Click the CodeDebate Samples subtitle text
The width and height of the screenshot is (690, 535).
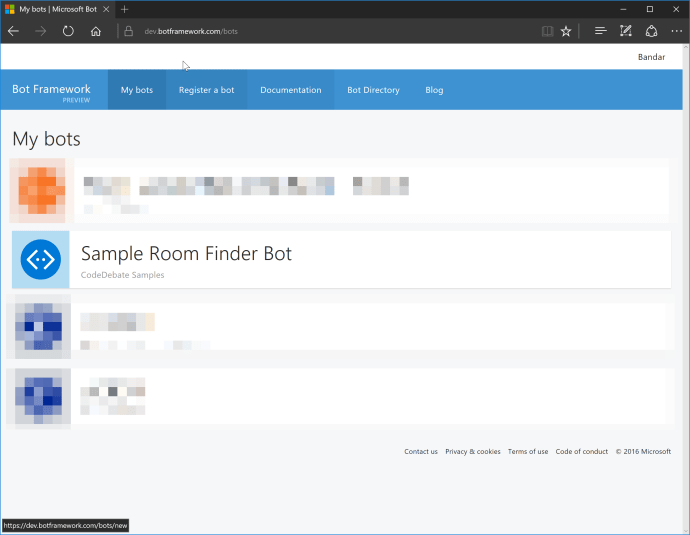pos(122,275)
